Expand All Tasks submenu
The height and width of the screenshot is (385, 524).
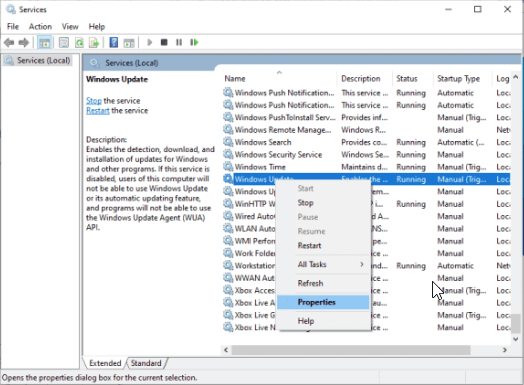[x=323, y=264]
